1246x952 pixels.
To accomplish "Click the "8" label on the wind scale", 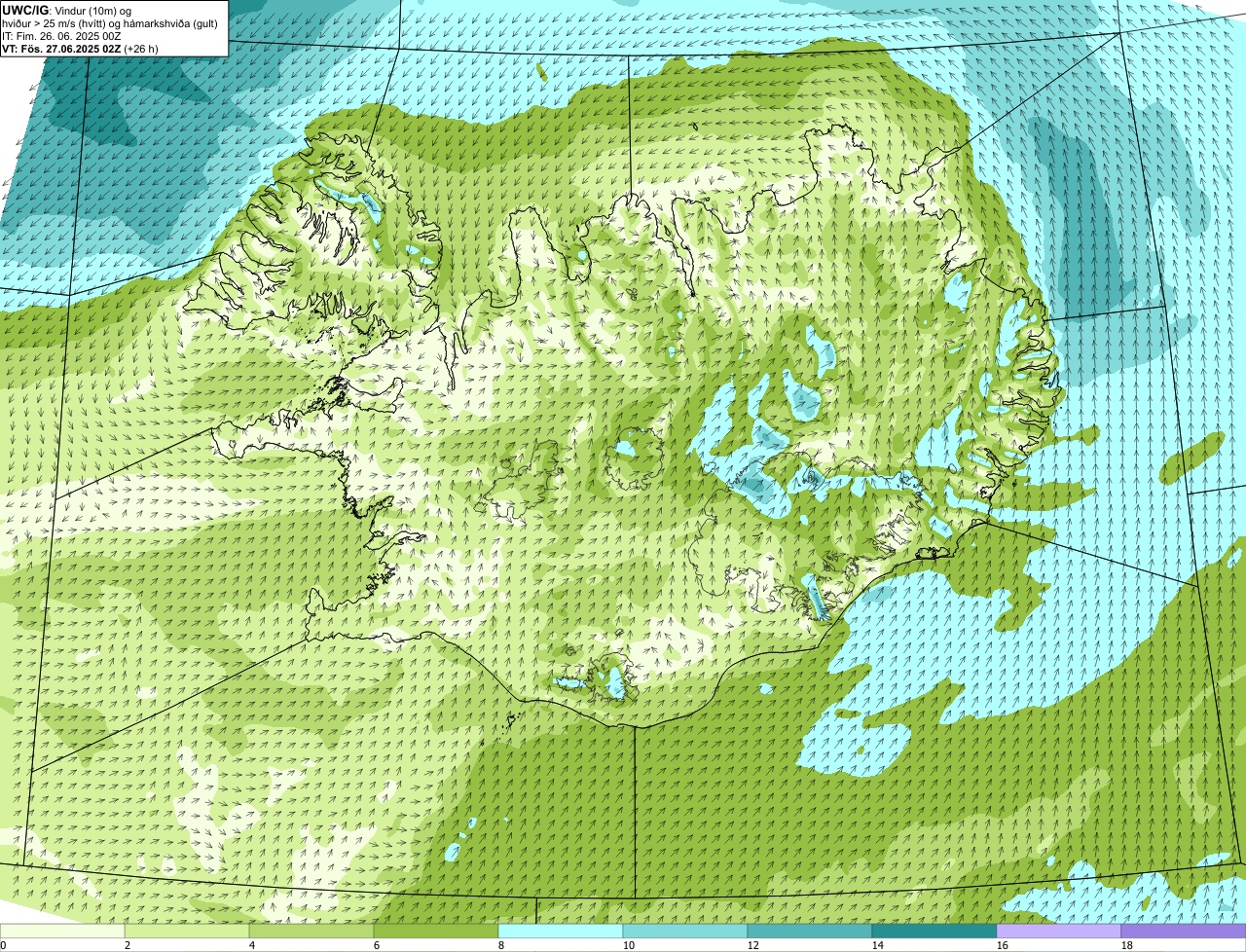I will point(501,945).
